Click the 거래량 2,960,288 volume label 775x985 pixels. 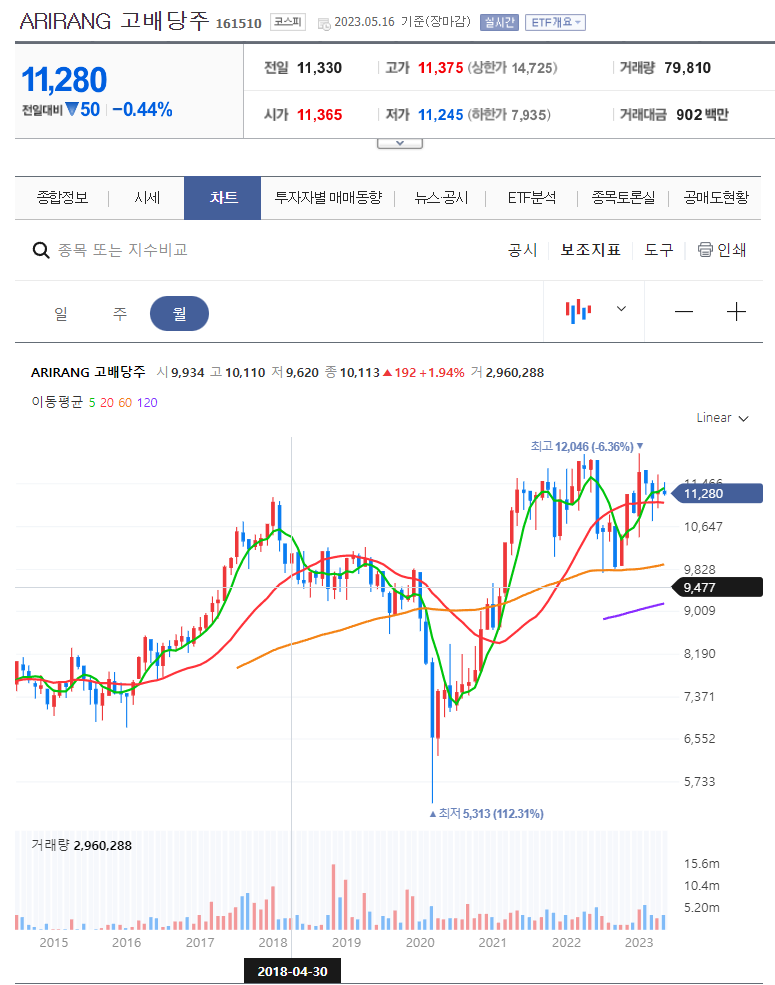[x=82, y=846]
